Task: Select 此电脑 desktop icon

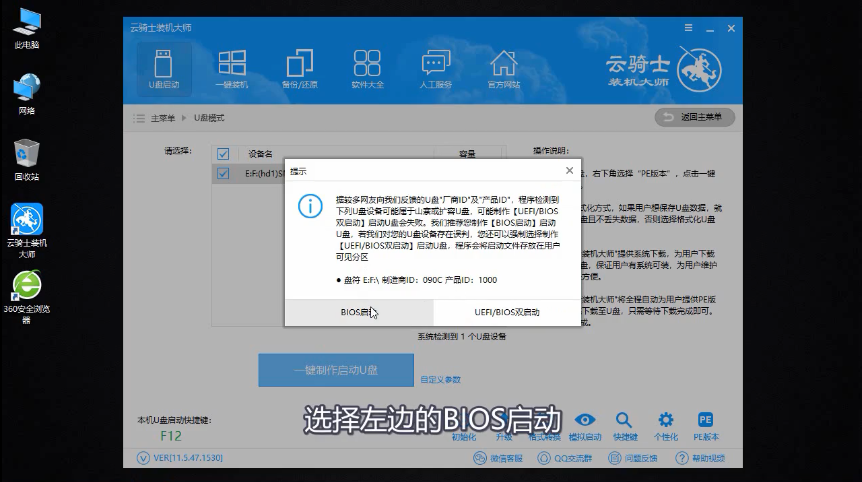Action: pyautogui.click(x=26, y=29)
